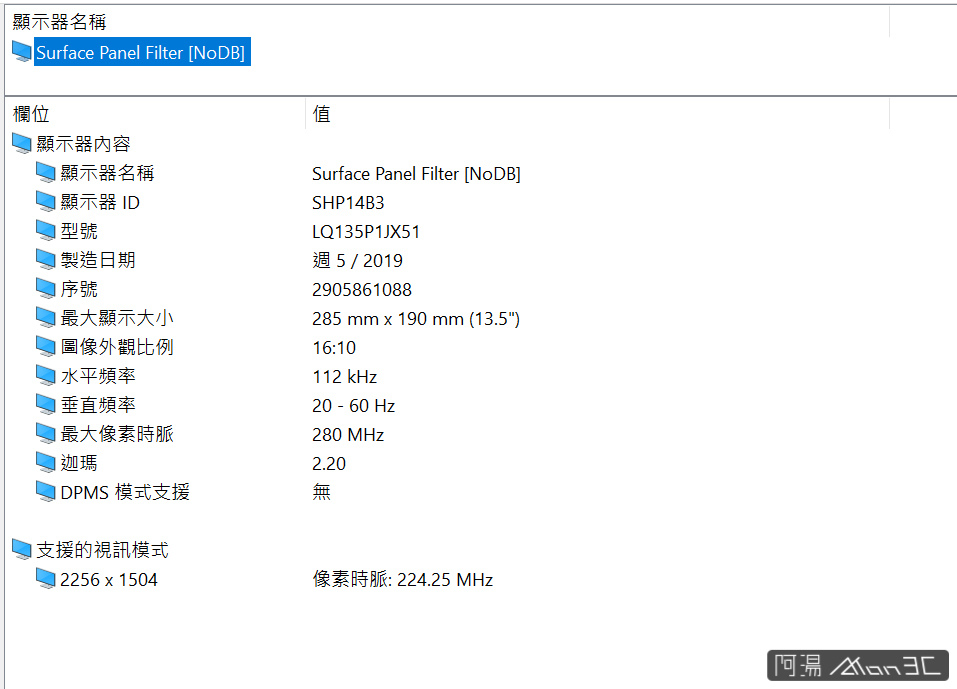Viewport: 957px width, 689px height.
Task: Click the 112 kHz value
Action: [x=345, y=377]
